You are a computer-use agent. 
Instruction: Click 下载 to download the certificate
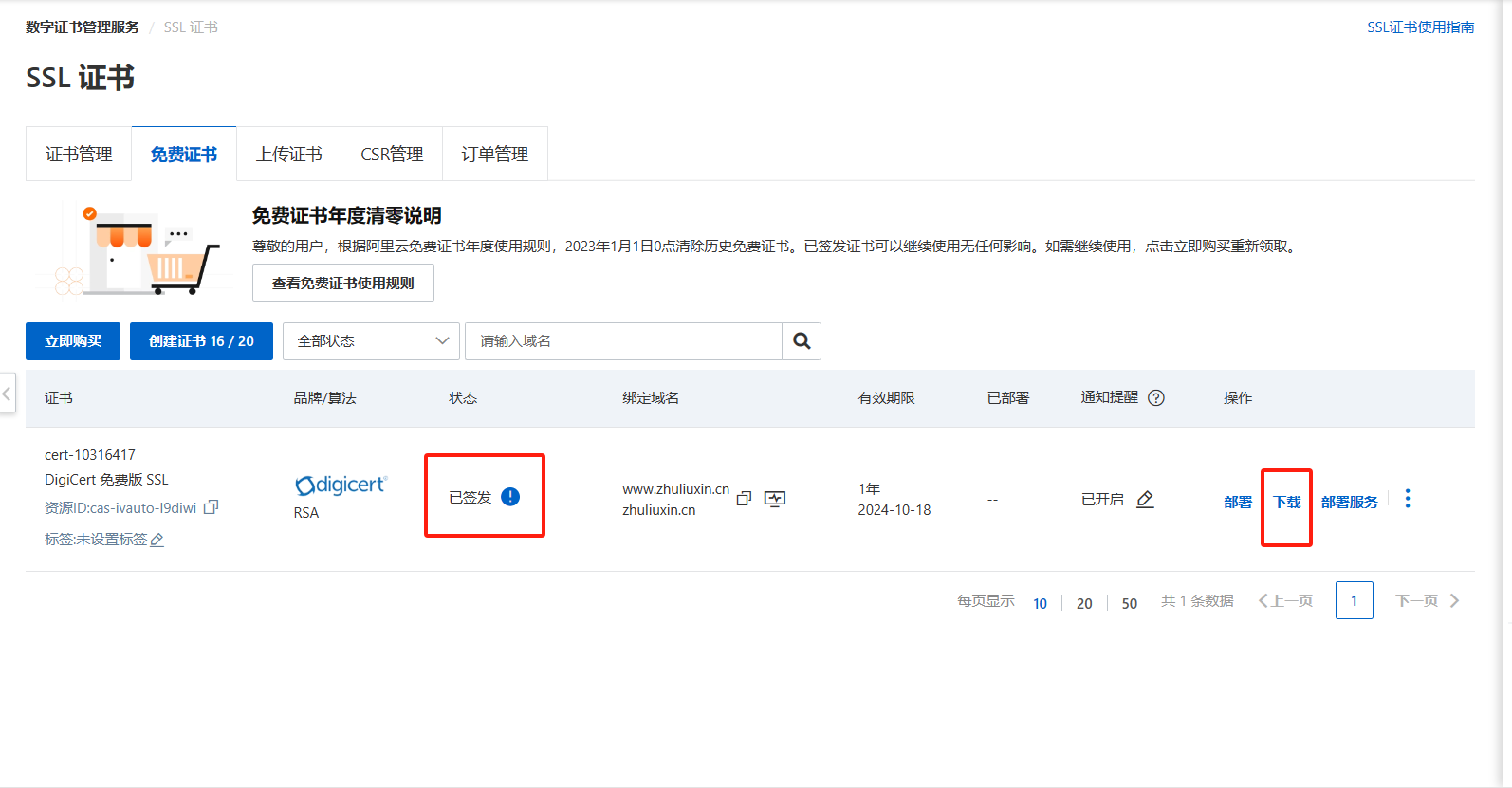(x=1287, y=502)
